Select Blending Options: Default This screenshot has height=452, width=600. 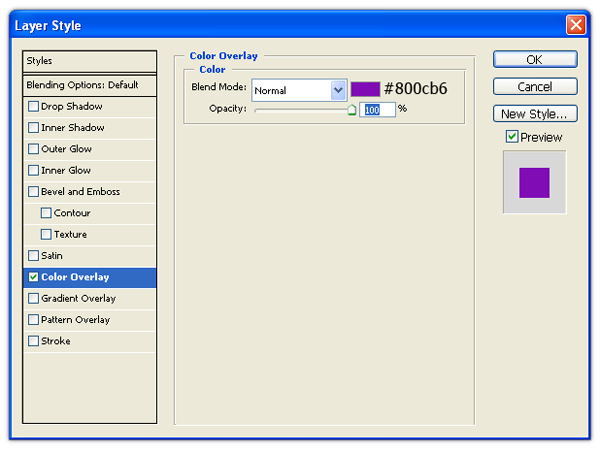90,85
